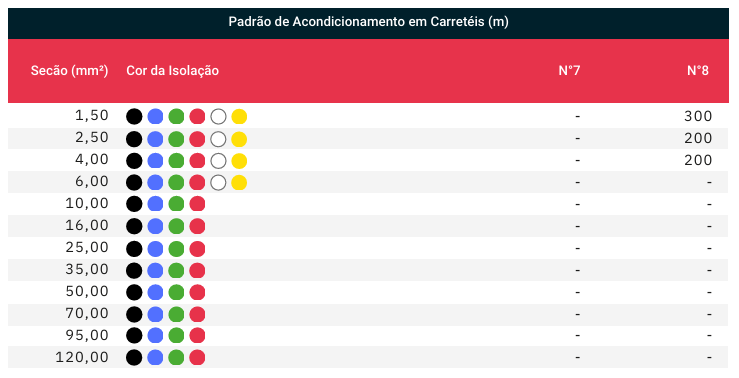Screen dimensions: 739x378
Task: Click the 200 value in the 4,00 row
Action: point(698,160)
